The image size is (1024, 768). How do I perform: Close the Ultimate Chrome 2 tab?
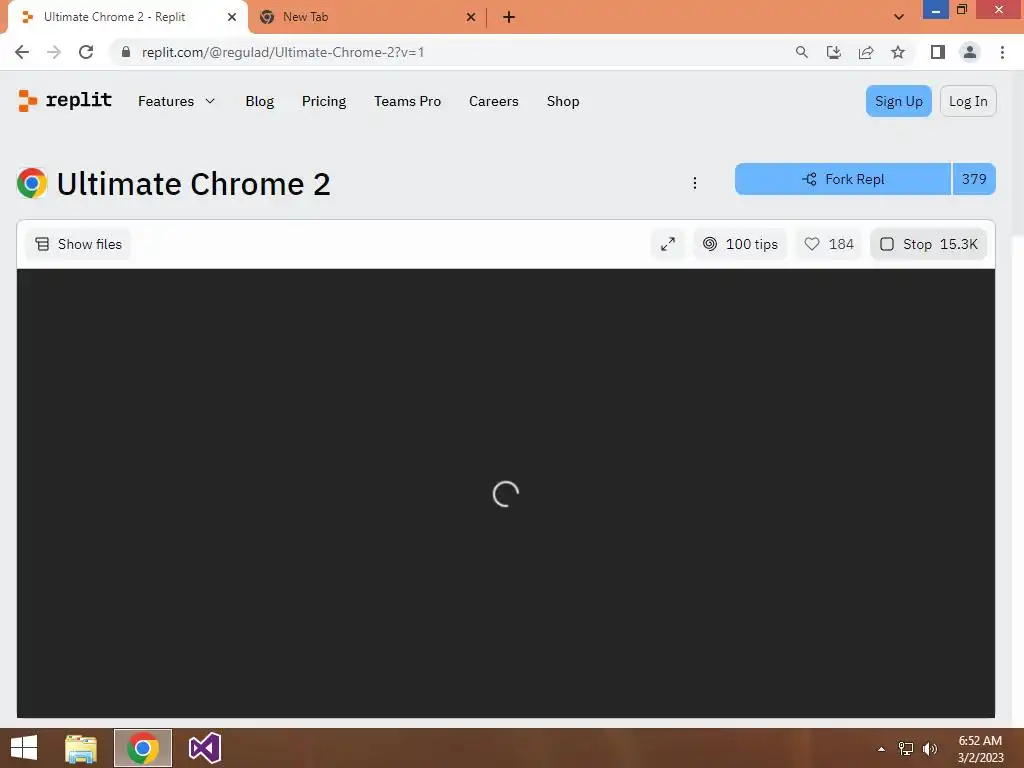232,17
